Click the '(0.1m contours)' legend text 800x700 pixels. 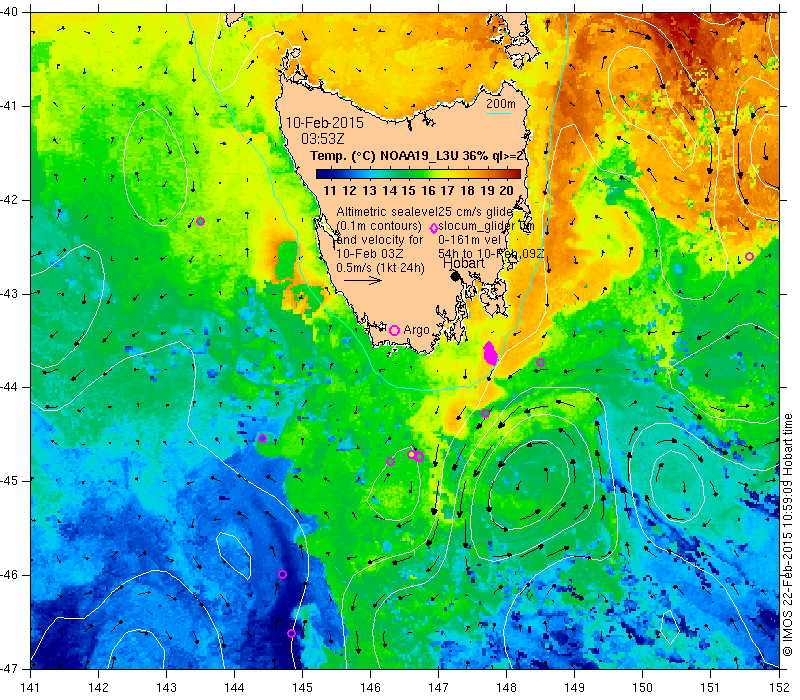pyautogui.click(x=379, y=226)
